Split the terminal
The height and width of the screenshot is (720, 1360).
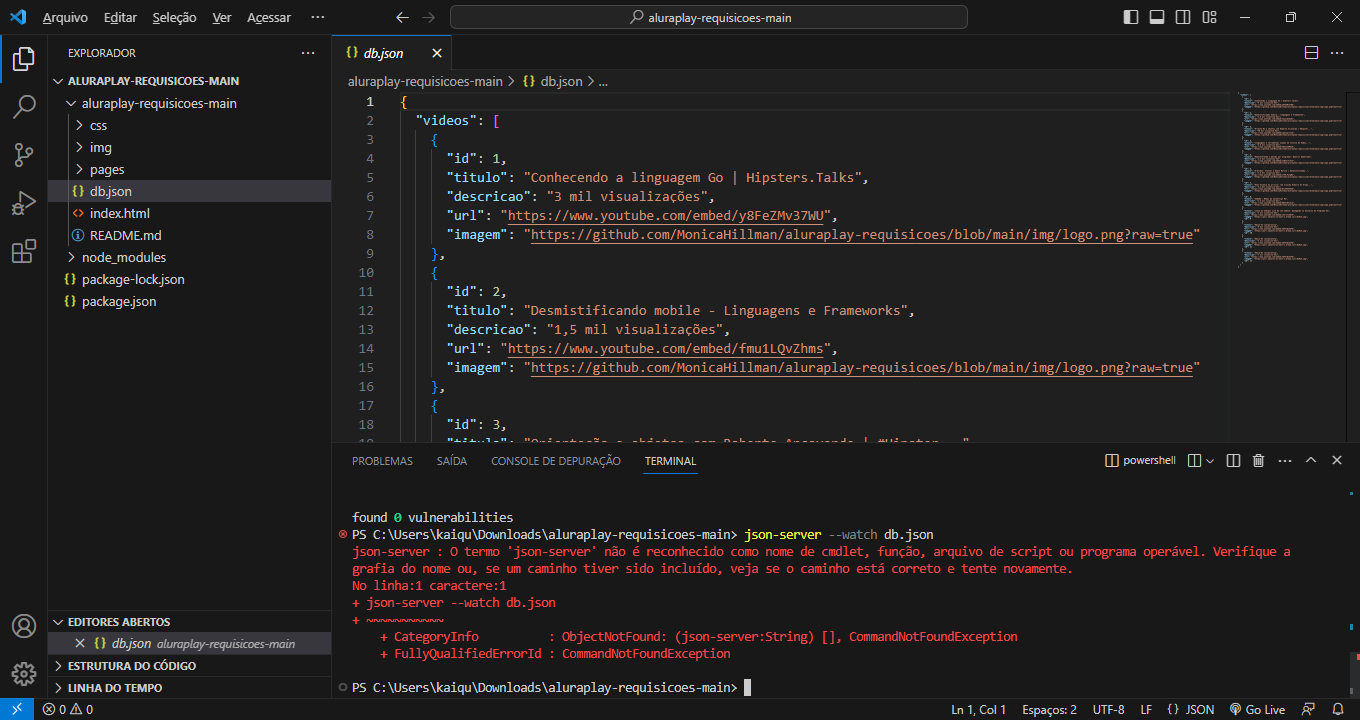1233,461
